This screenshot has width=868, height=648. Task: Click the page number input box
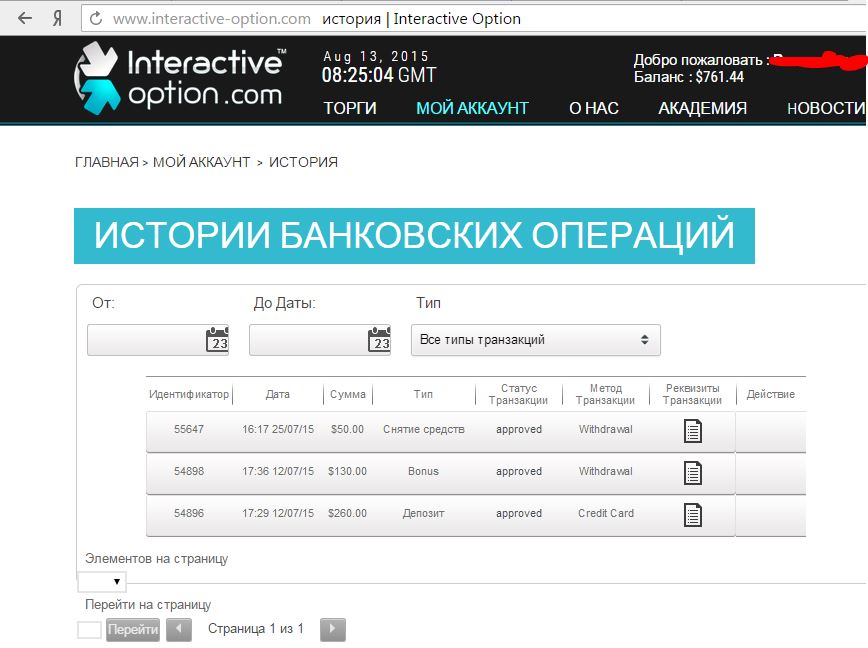[x=89, y=630]
